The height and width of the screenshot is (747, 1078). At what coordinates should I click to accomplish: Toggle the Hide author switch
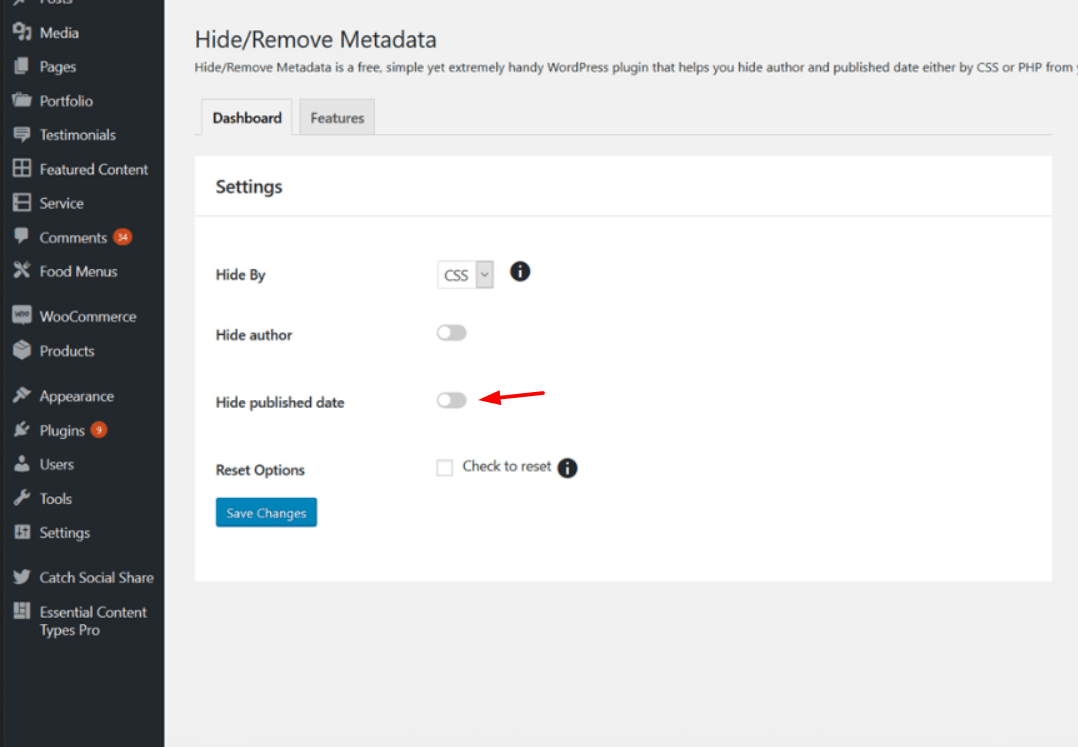pos(452,333)
